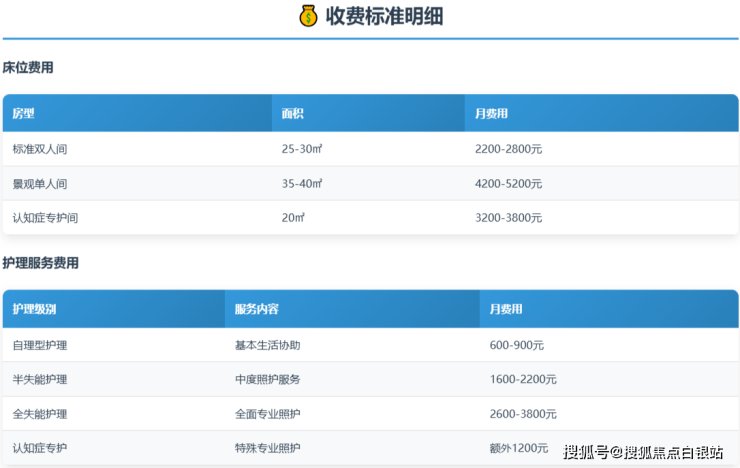Viewport: 740px width, 468px height.
Task: Select the 床位费用 section heading
Action: (28, 68)
